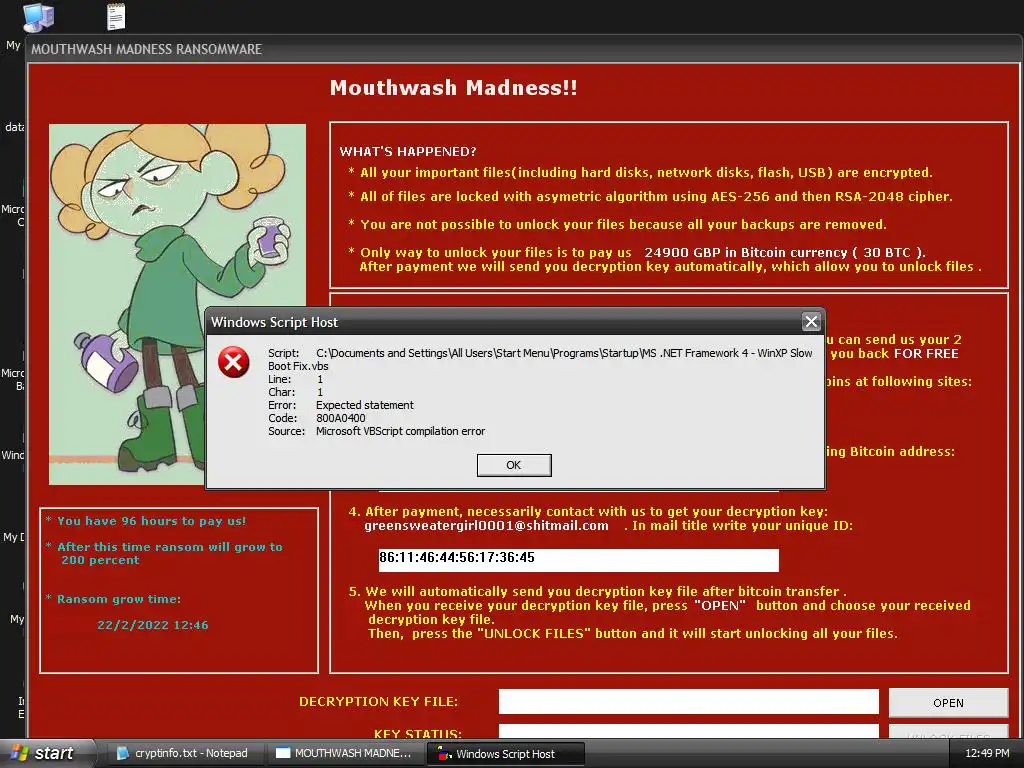Open the Start menu
The image size is (1024, 768).
point(46,753)
